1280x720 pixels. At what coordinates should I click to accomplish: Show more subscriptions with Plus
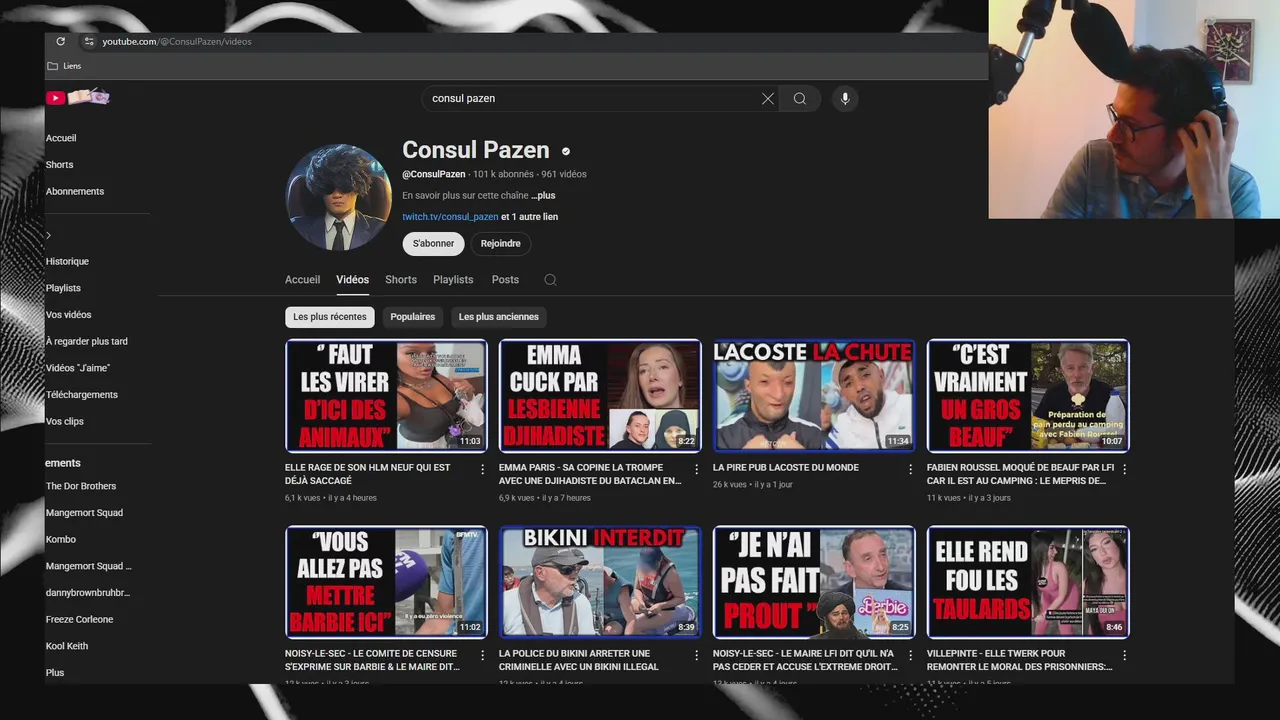tap(55, 673)
